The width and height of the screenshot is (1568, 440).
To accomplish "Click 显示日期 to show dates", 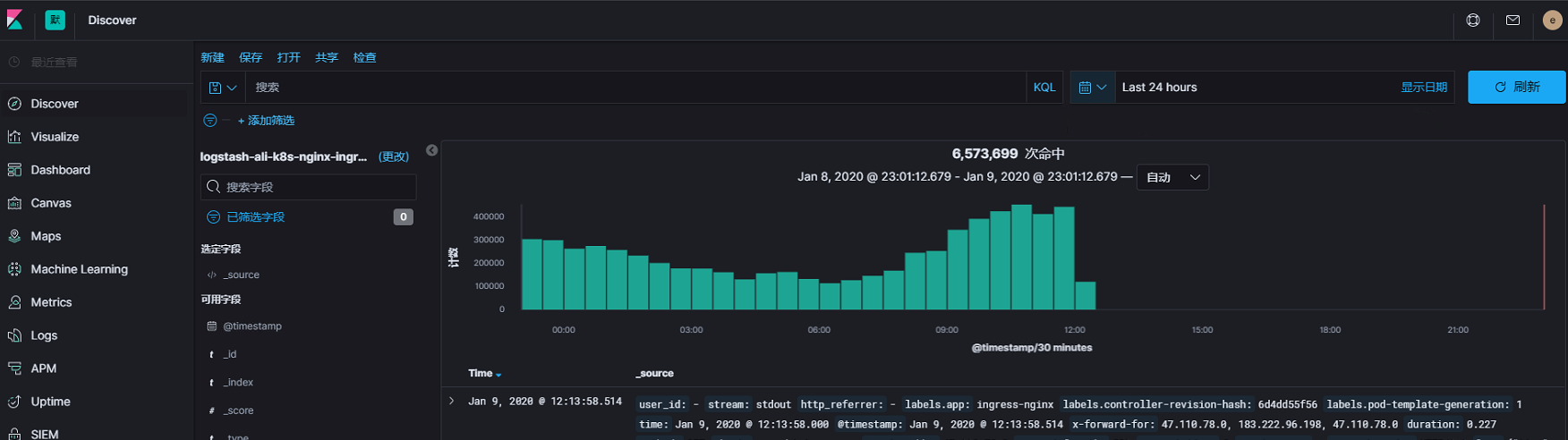I will click(x=1423, y=88).
